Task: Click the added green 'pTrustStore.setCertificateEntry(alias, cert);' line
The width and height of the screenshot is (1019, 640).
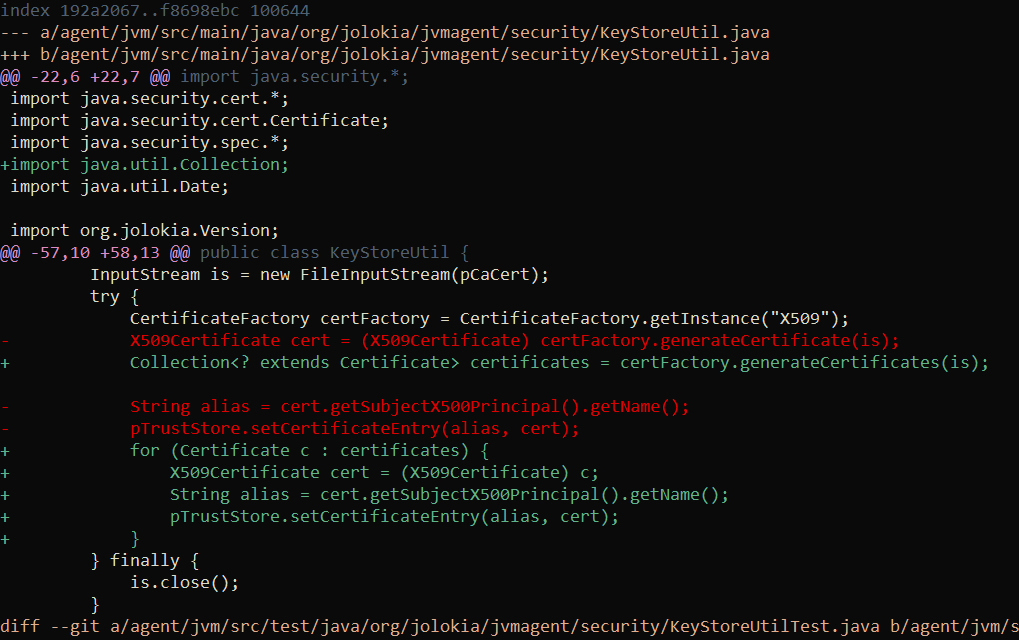Action: (394, 517)
